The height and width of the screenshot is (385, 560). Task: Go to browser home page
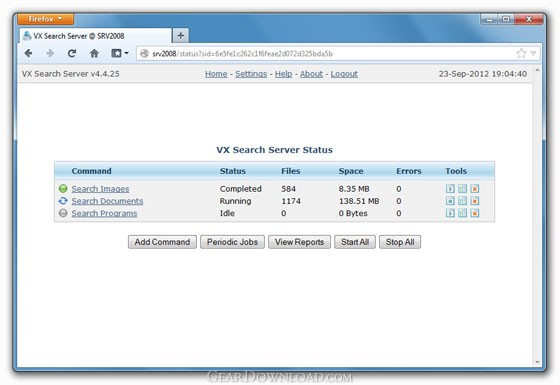pos(94,54)
